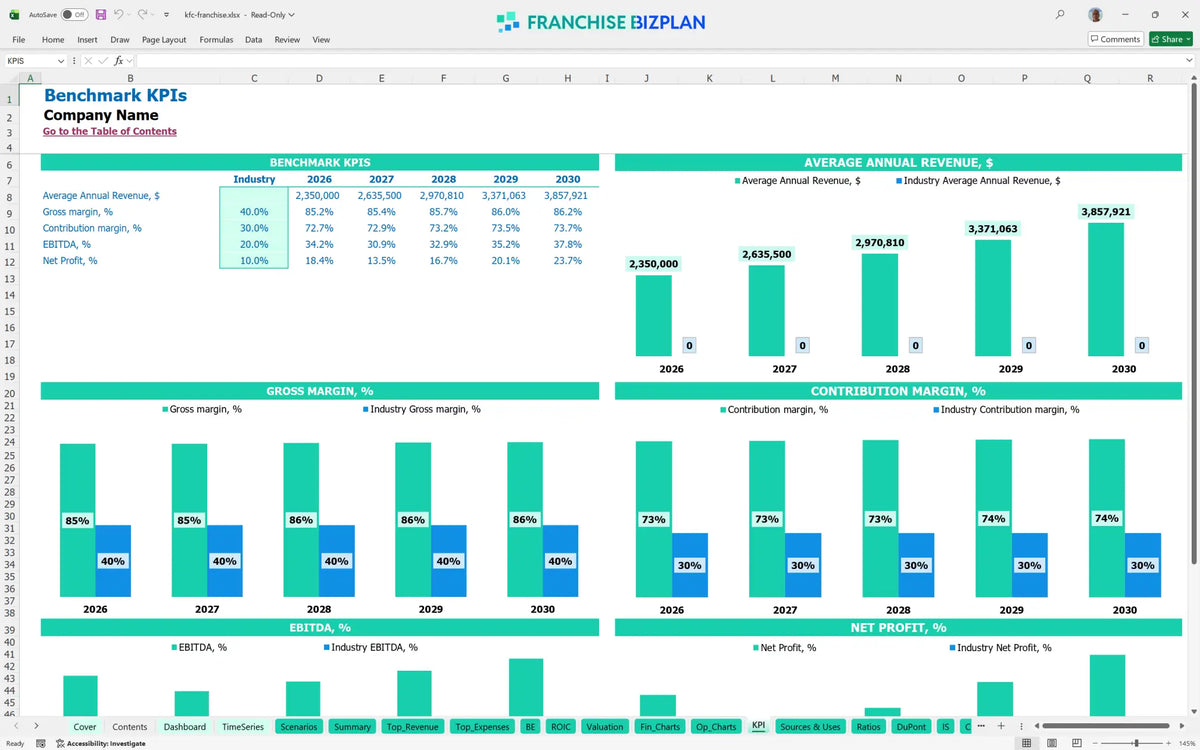Click the Comments button
Image resolution: width=1200 pixels, height=750 pixels.
pos(1115,39)
